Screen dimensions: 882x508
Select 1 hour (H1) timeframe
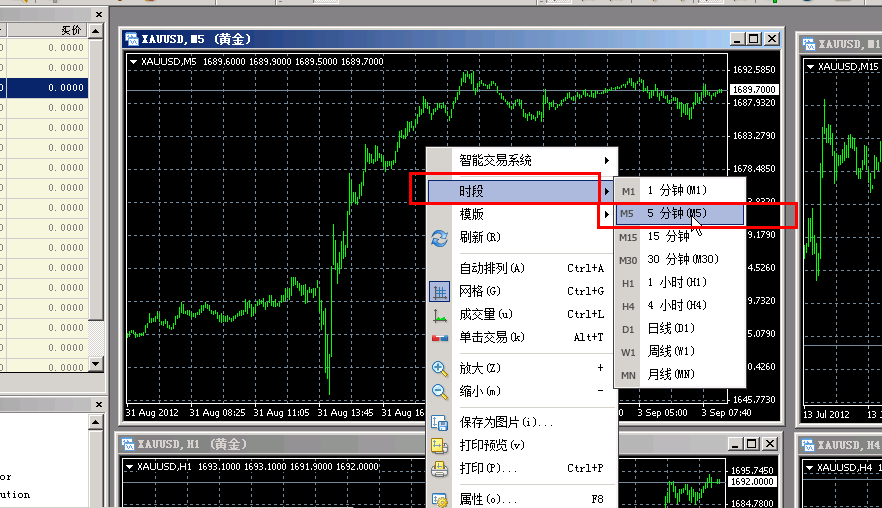coord(676,283)
